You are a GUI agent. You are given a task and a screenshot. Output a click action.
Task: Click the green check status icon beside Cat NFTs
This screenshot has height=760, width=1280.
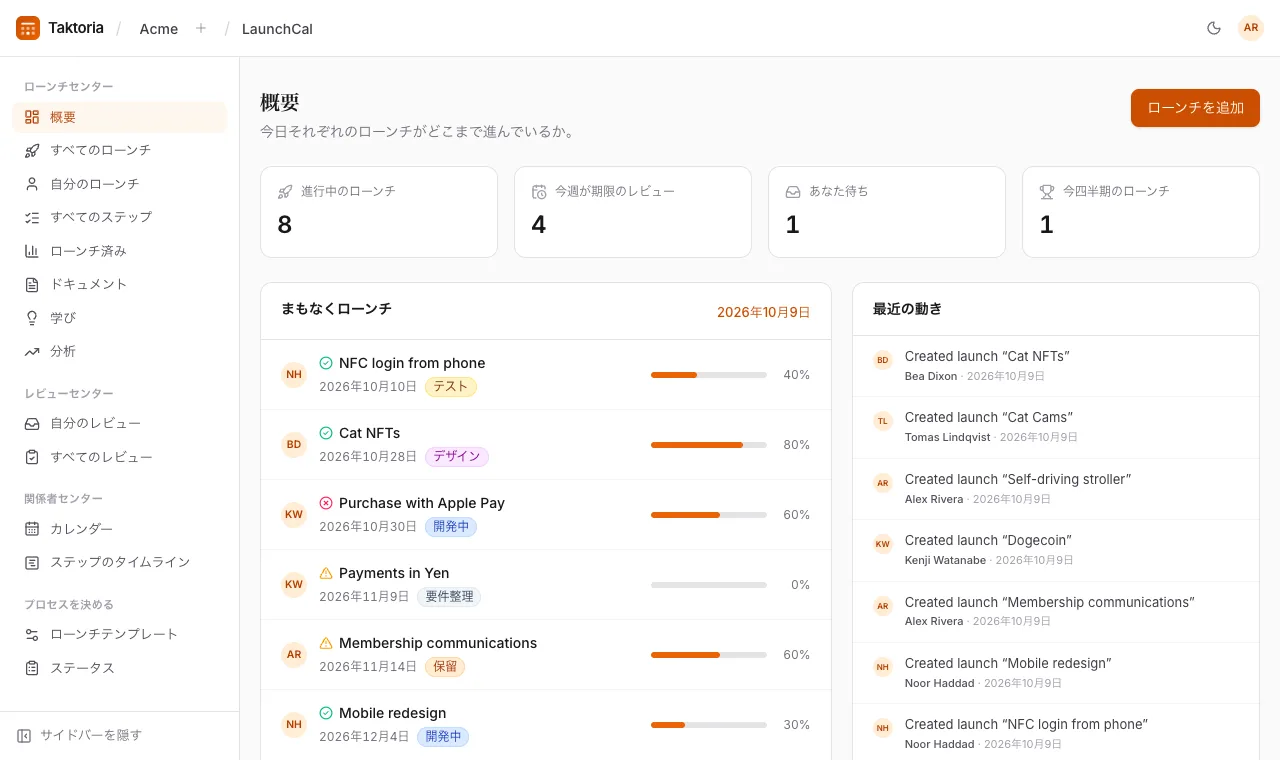(326, 433)
